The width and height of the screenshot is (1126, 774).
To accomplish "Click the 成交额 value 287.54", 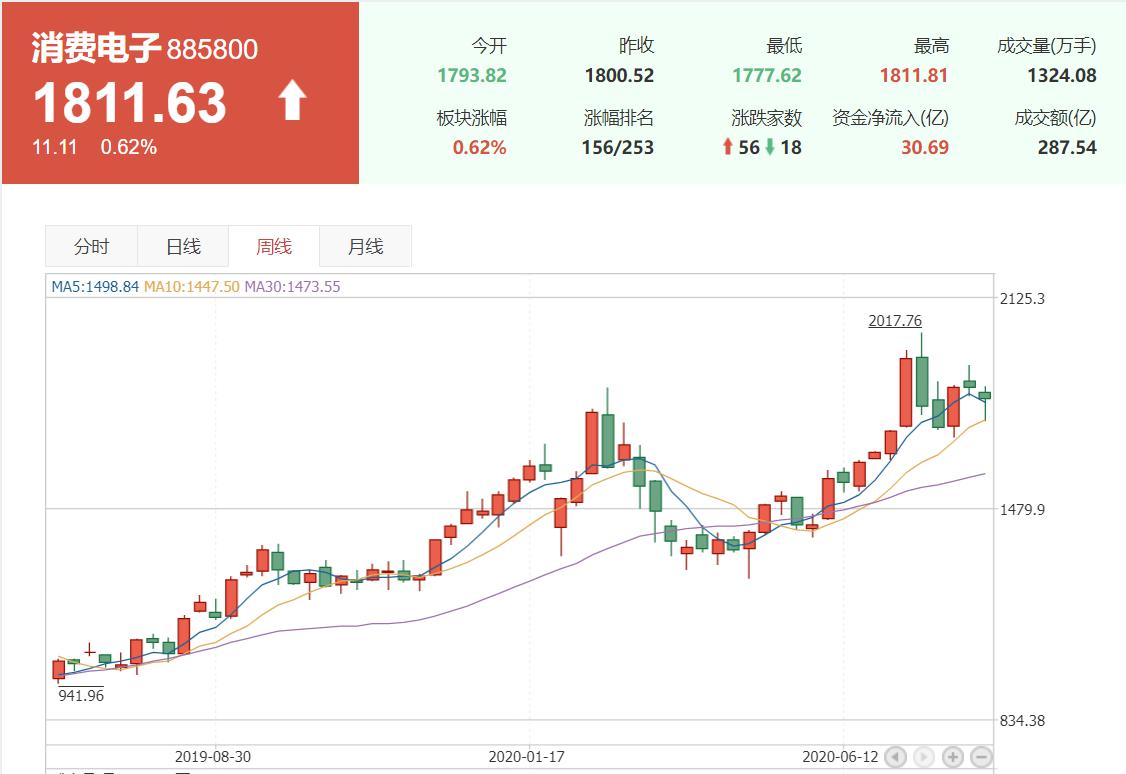I will (1067, 147).
